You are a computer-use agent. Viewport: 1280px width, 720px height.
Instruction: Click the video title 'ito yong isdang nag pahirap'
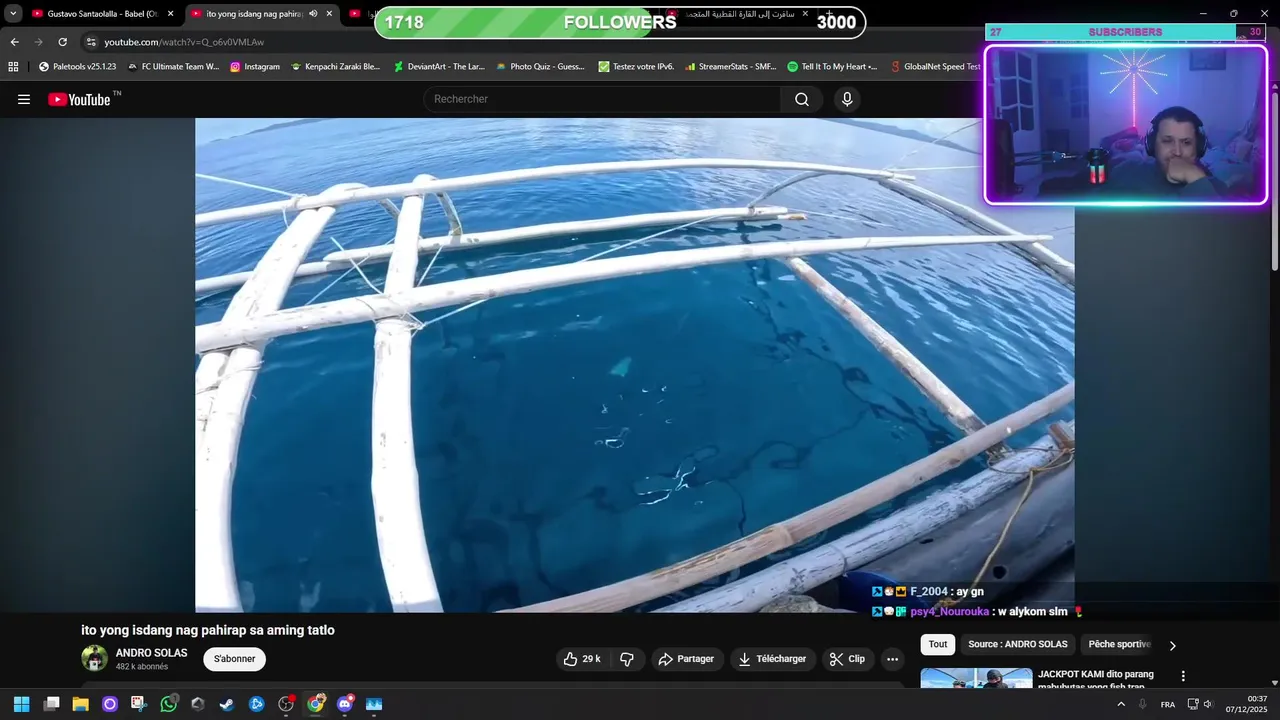208,630
